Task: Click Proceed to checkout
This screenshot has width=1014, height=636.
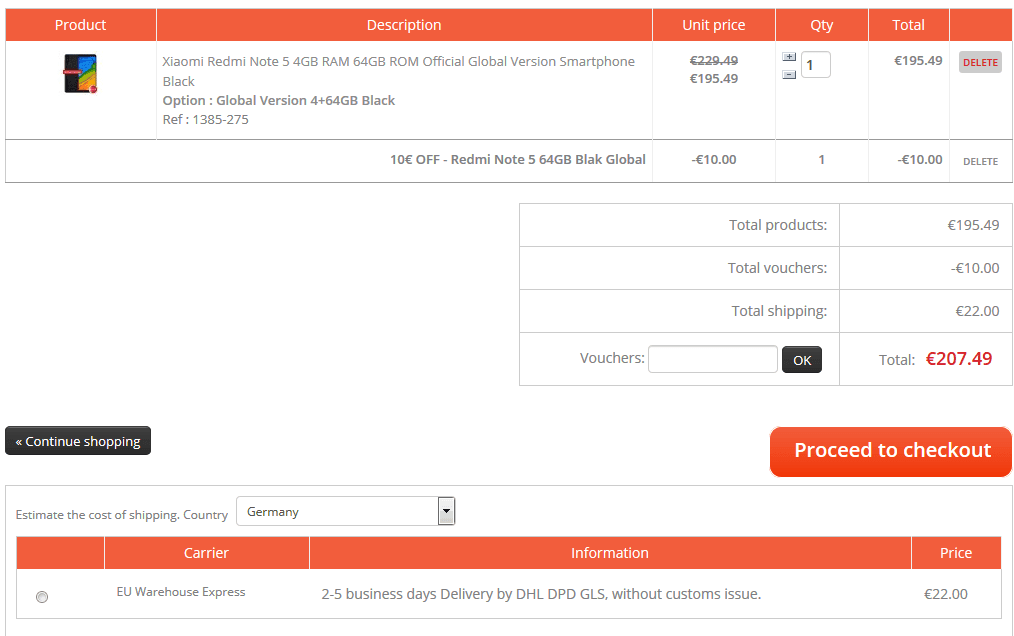Action: (x=891, y=451)
